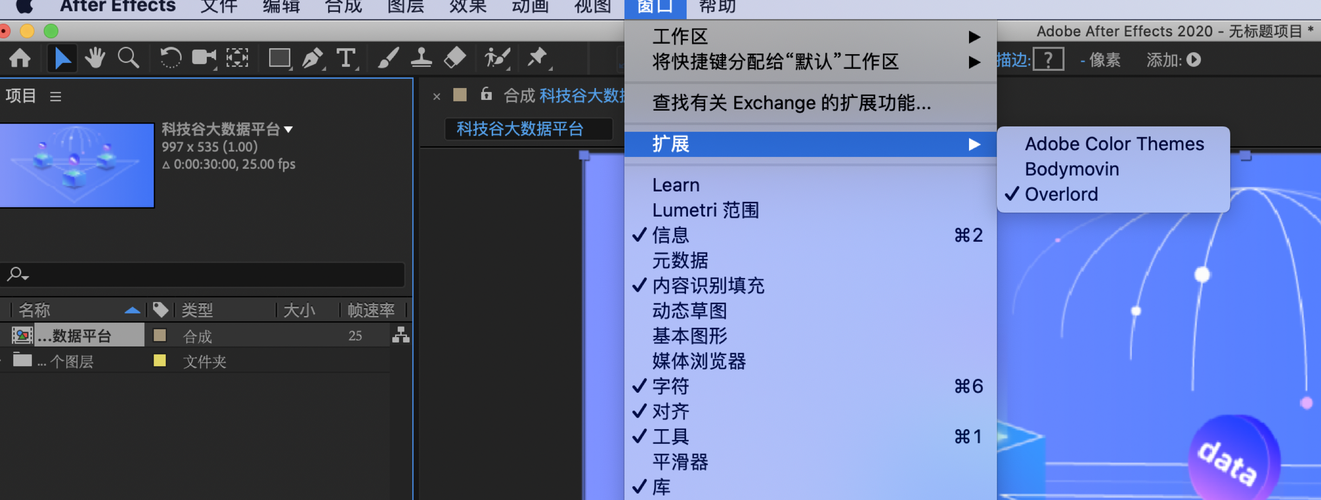Click the Project panel search field
This screenshot has width=1321, height=500.
pos(203,274)
